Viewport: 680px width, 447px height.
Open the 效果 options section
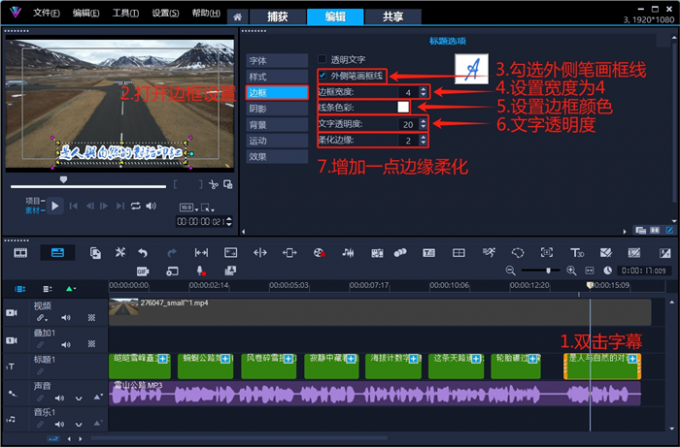pos(277,157)
